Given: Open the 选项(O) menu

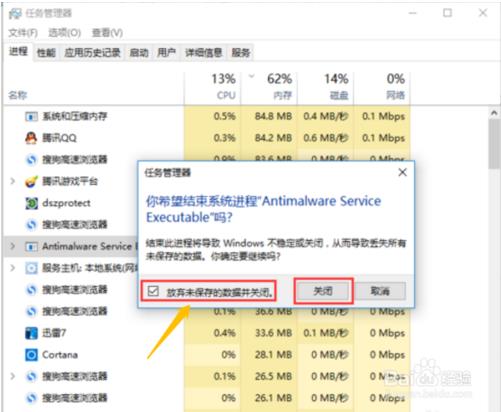Looking at the screenshot, I should [x=65, y=33].
